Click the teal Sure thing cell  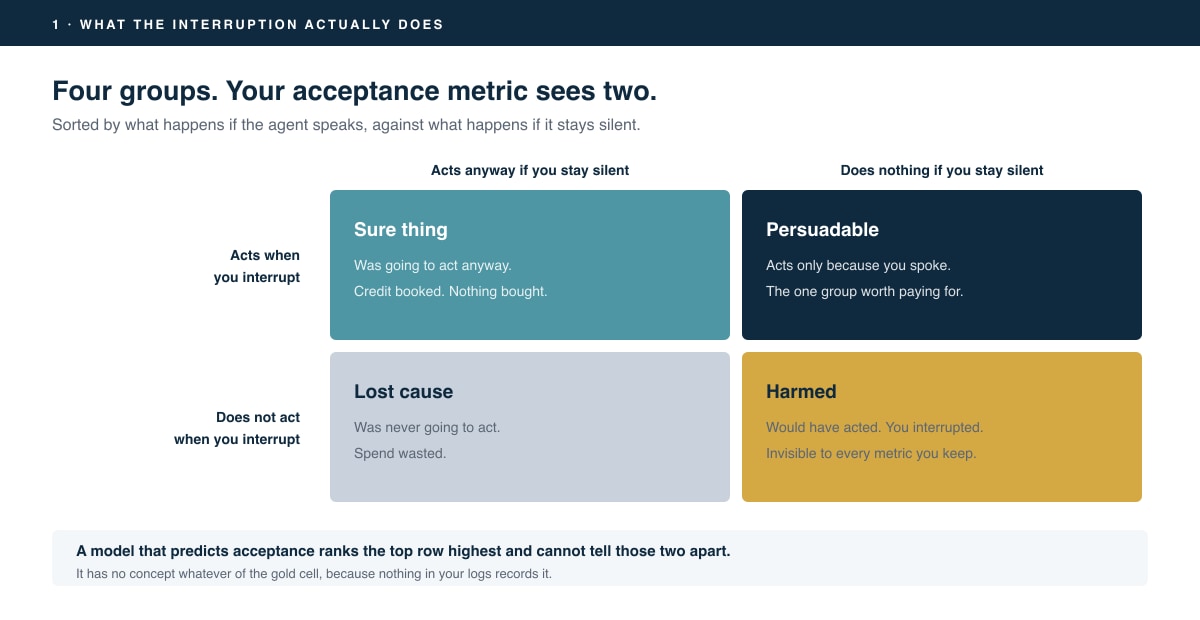pyautogui.click(x=530, y=265)
